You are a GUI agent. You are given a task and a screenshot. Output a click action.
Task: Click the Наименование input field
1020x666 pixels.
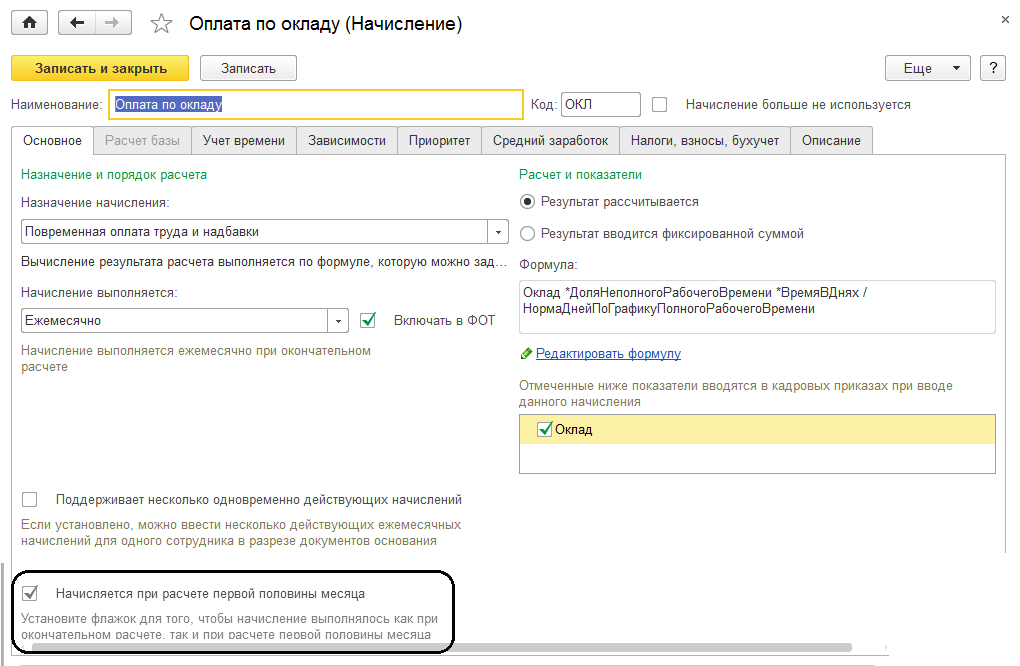pos(316,105)
